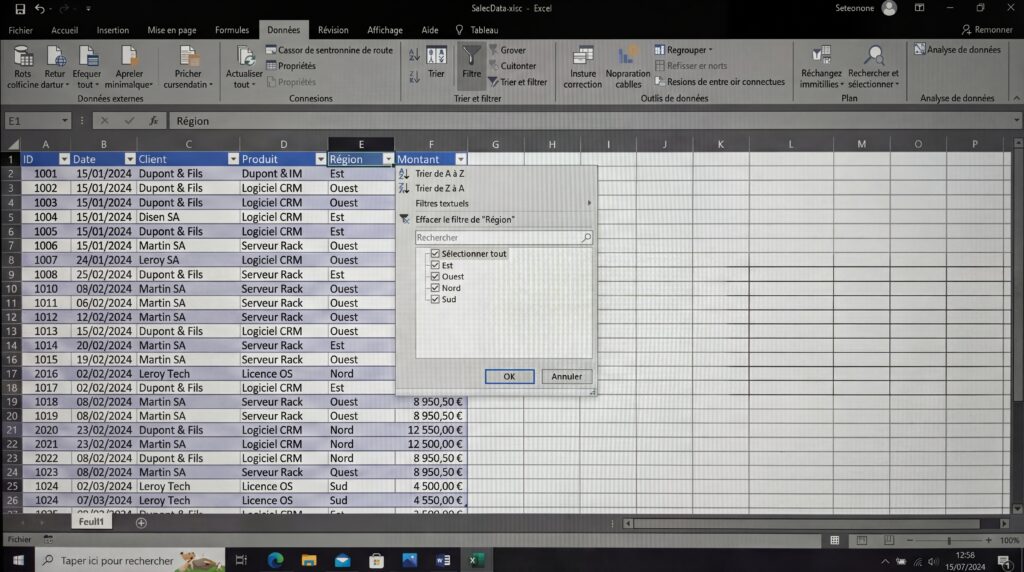1024x572 pixels.
Task: Click the Trier et filtrer advanced item
Action: tap(518, 82)
